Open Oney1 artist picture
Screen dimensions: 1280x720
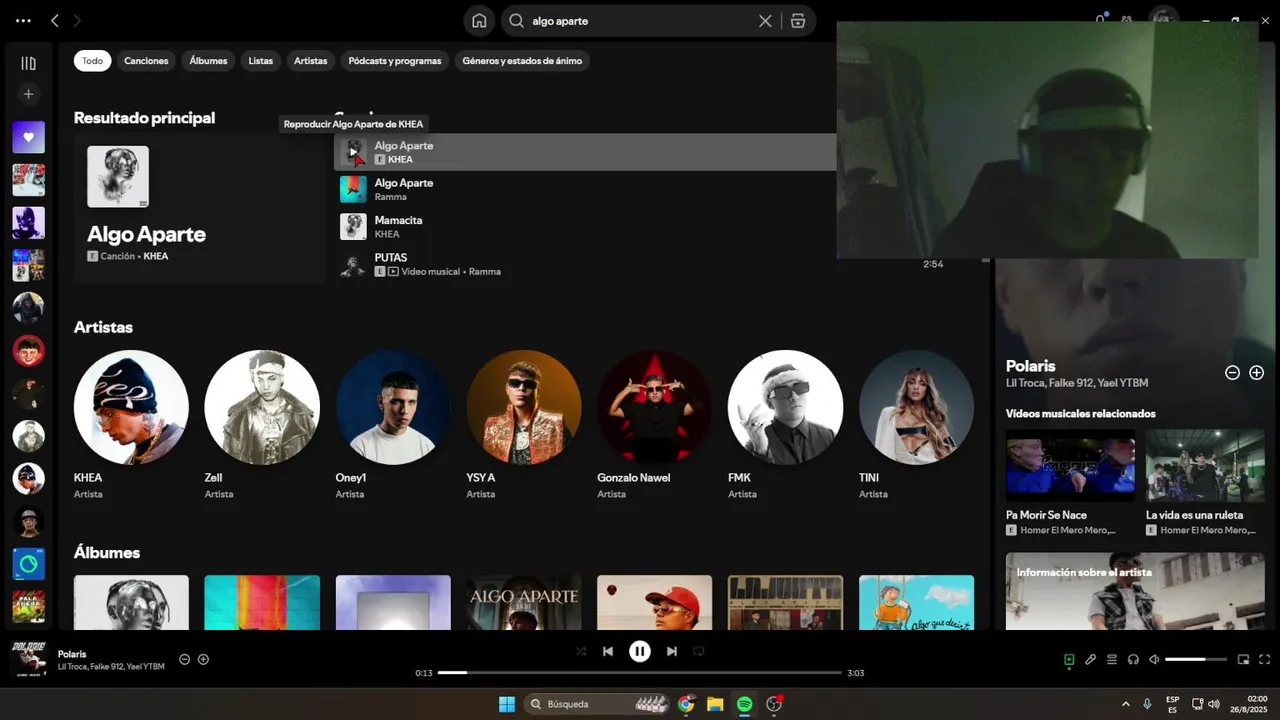(x=393, y=407)
